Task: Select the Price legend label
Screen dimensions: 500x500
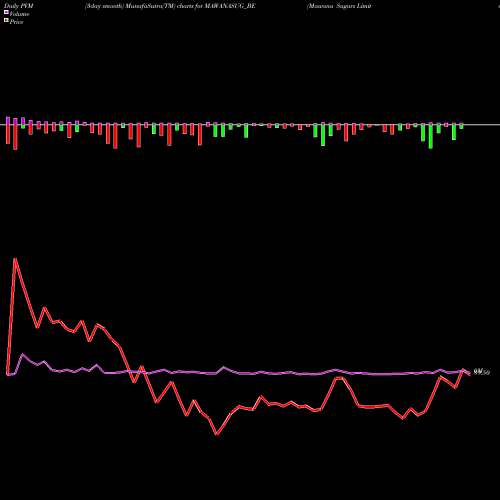Action: 16,22
